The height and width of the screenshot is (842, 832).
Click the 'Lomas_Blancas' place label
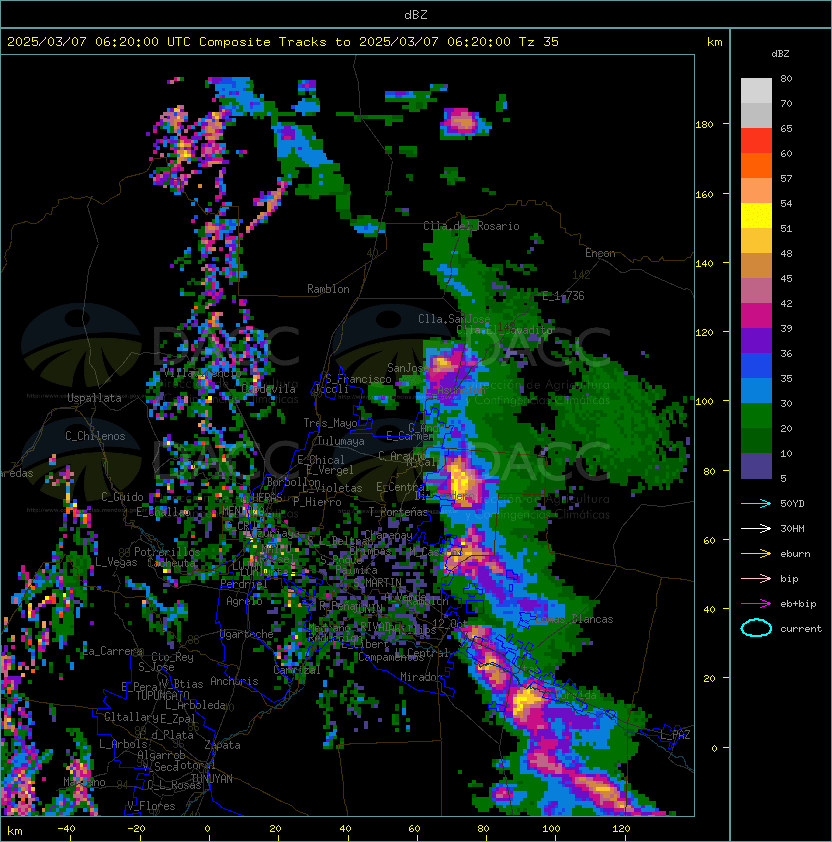click(x=574, y=619)
